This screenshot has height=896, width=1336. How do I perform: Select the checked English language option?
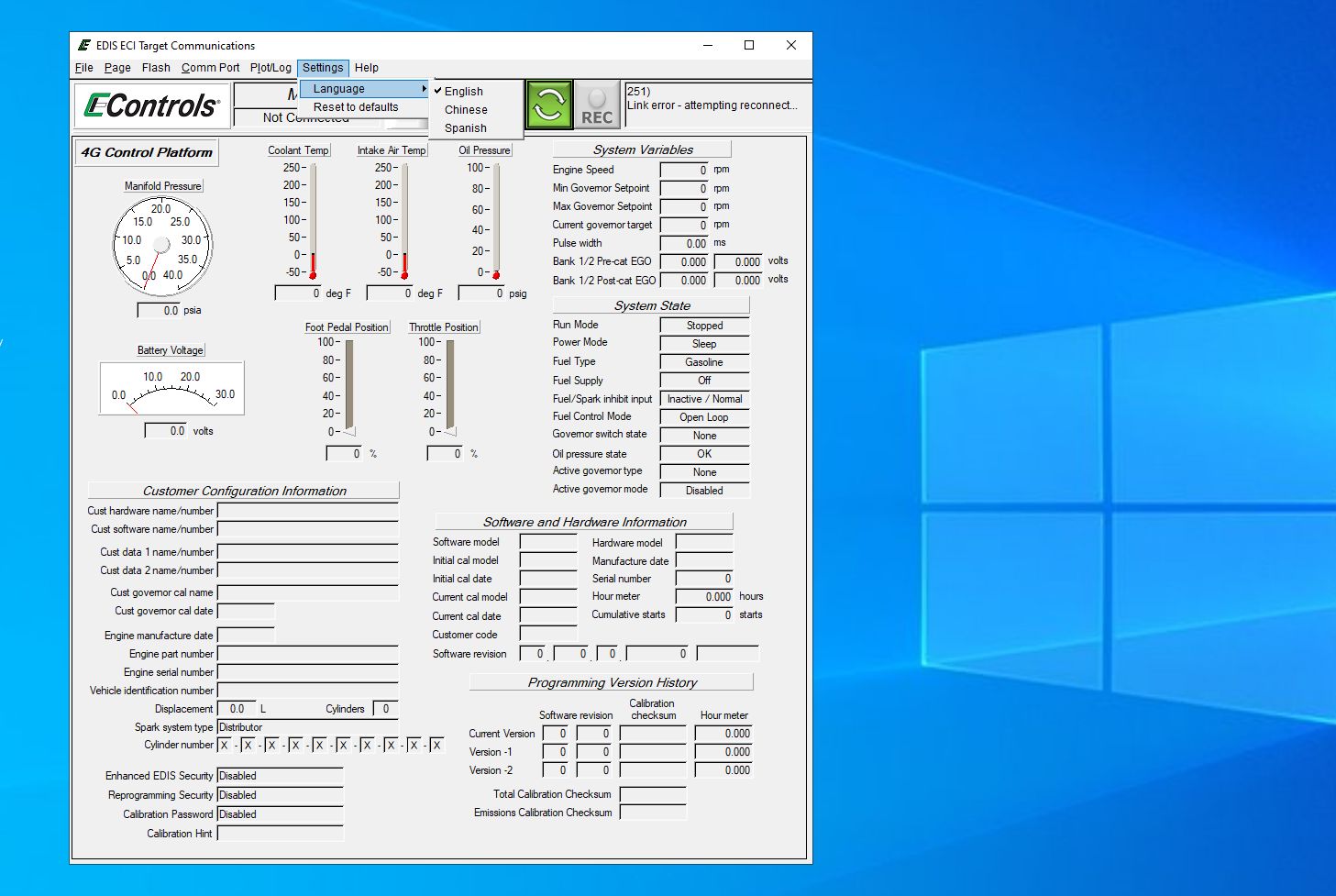[x=464, y=92]
